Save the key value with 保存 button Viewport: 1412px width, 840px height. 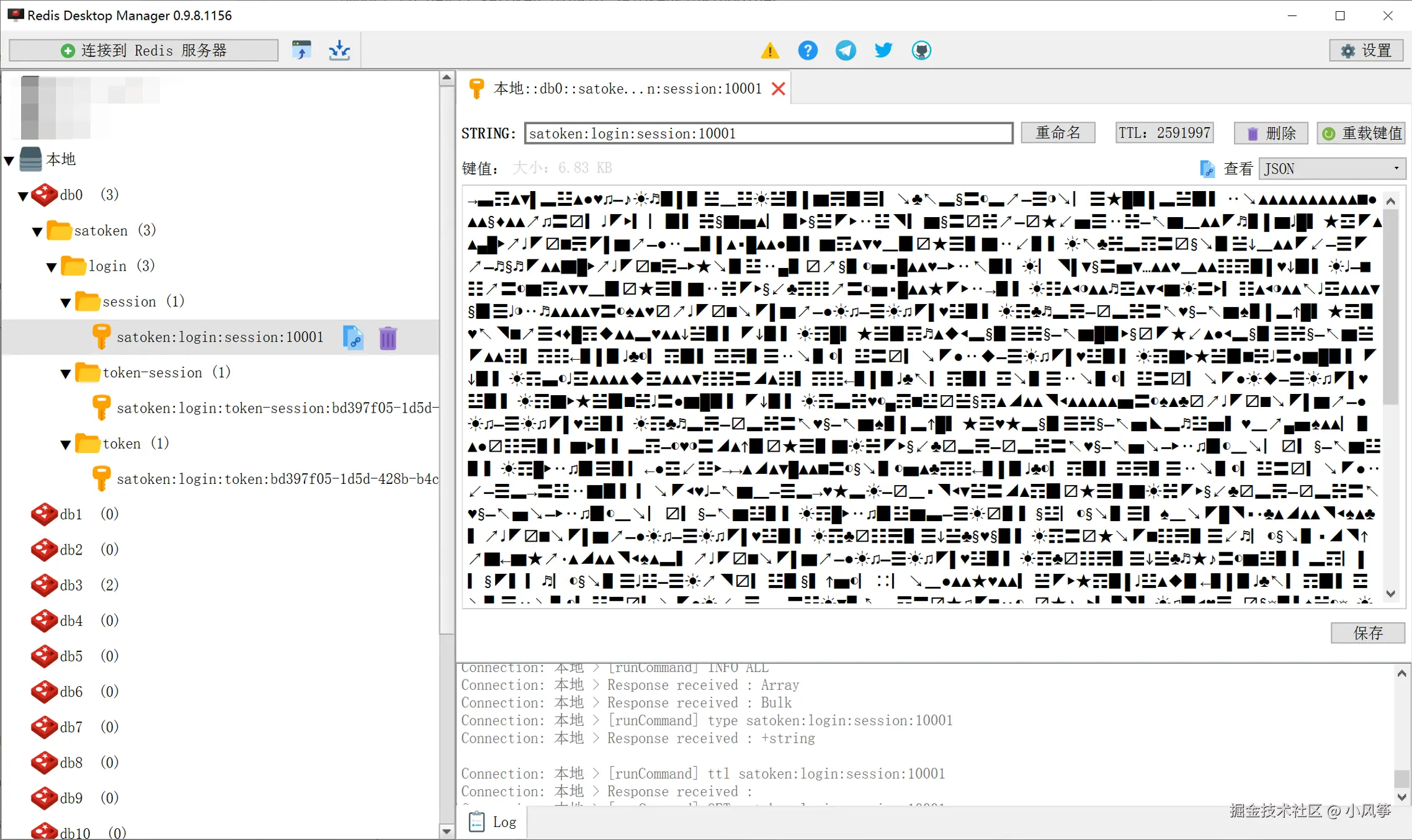click(x=1368, y=633)
